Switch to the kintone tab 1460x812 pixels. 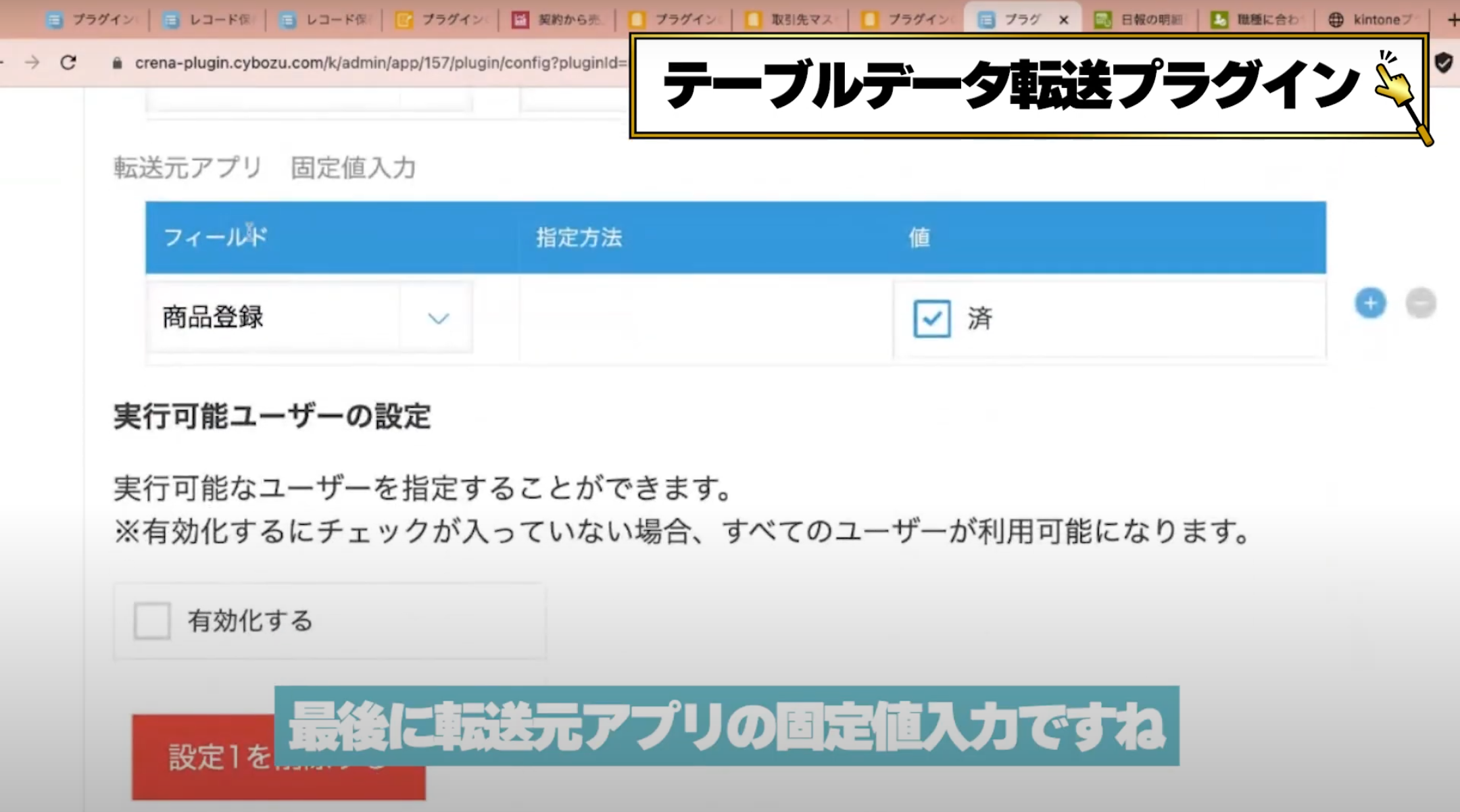(x=1372, y=20)
